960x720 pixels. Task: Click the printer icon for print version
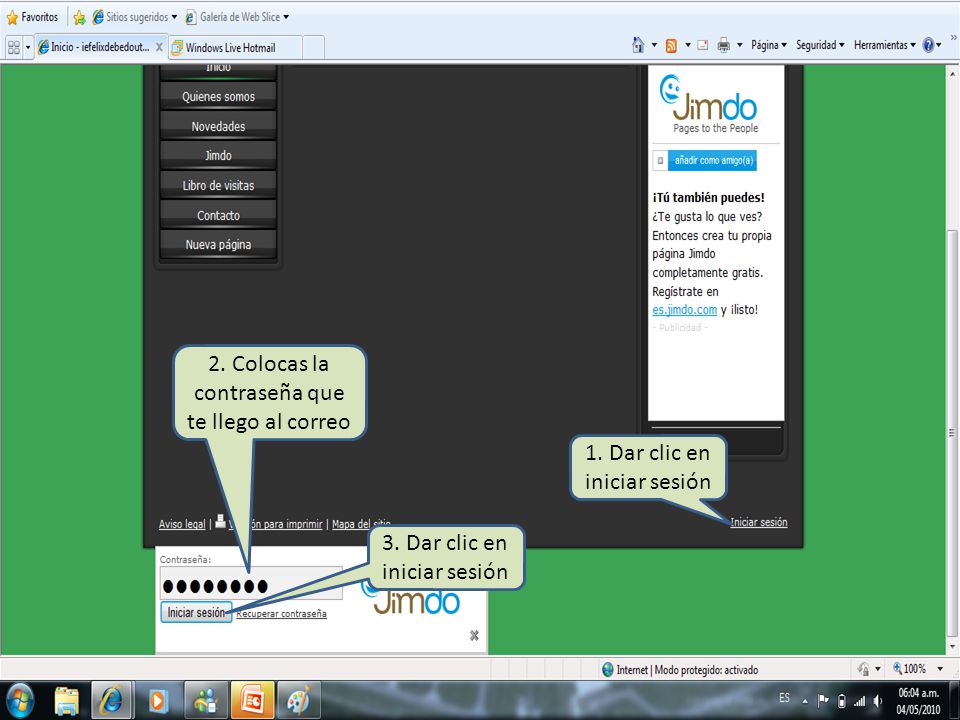point(220,521)
